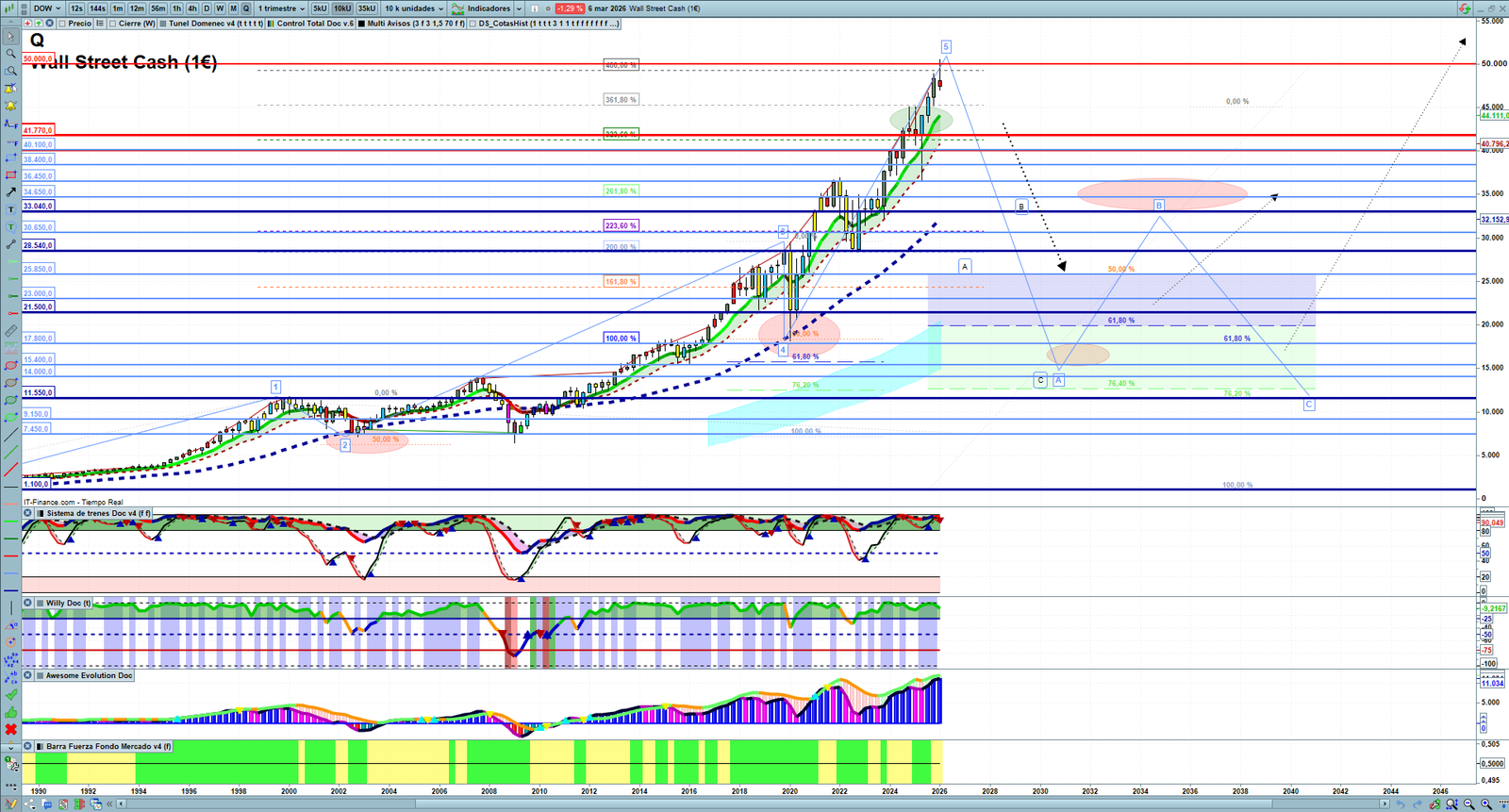Switch to the W weekly timeframe
This screenshot has width=1509, height=812.
point(220,8)
